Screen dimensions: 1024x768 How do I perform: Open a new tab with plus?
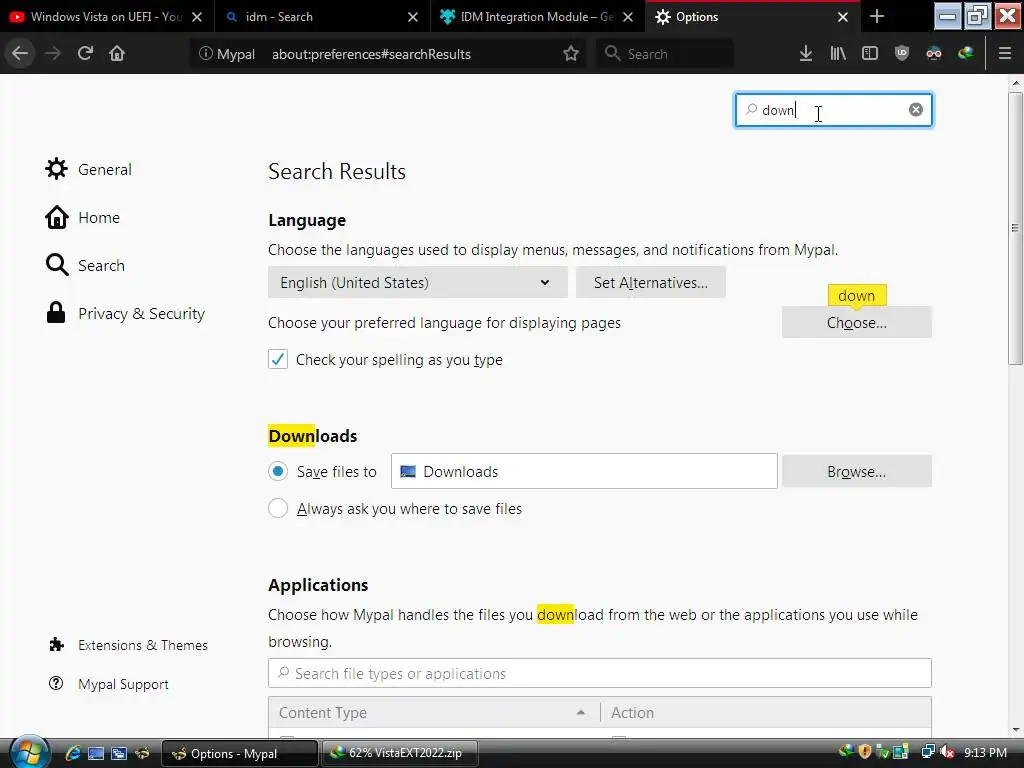click(x=877, y=17)
